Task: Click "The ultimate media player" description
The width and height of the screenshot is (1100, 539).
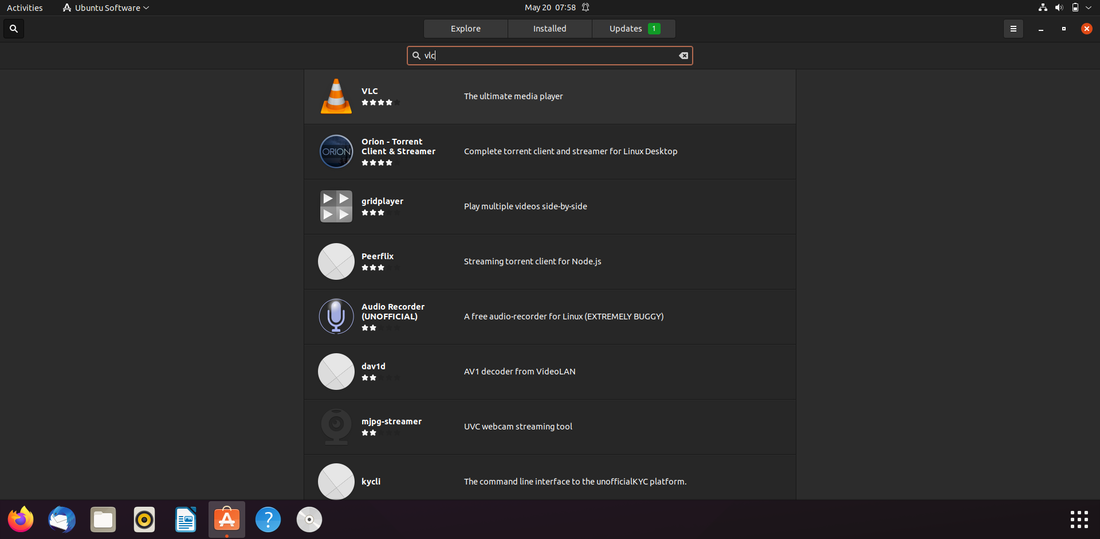Action: tap(514, 96)
